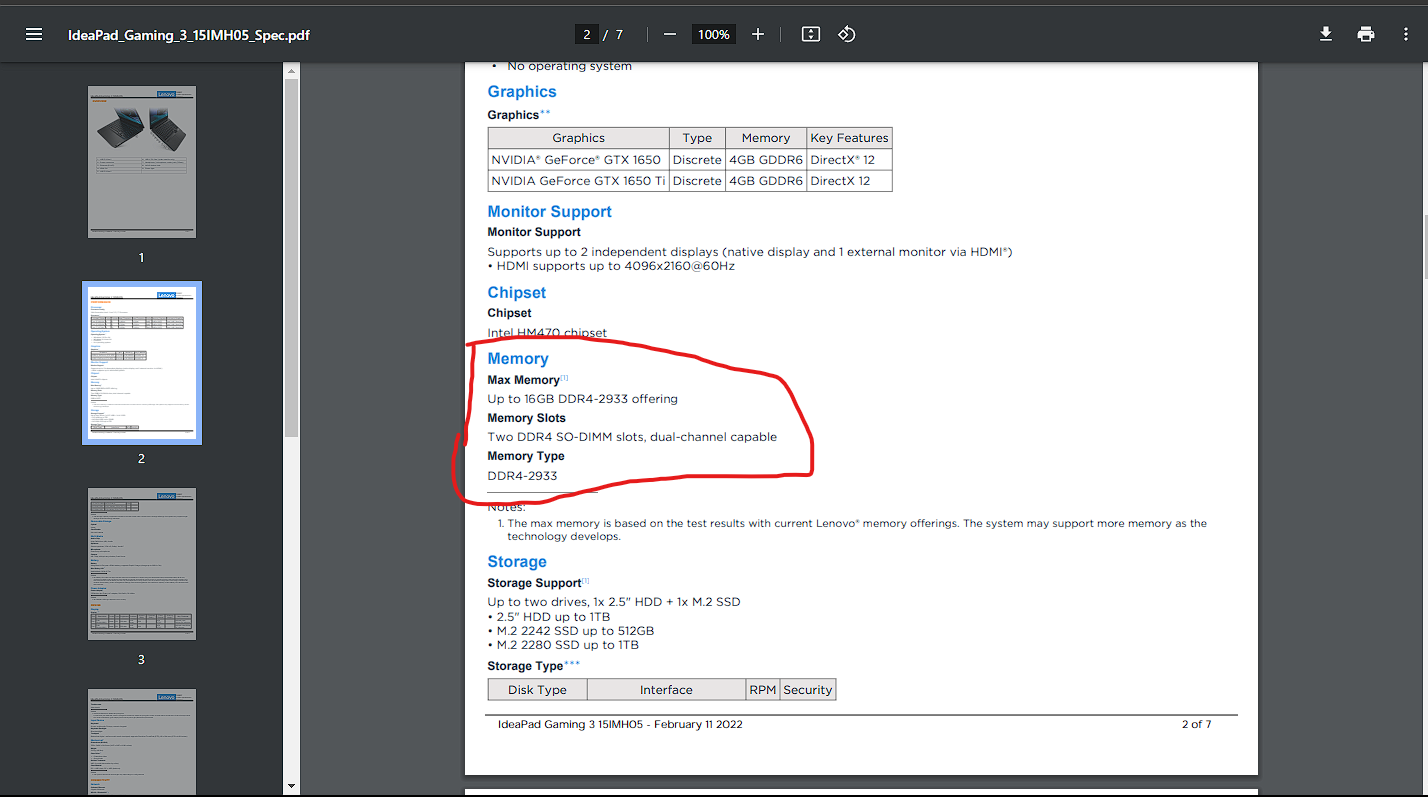Click the Disk Type column header
Viewport: 1428px width, 797px height.
(537, 690)
